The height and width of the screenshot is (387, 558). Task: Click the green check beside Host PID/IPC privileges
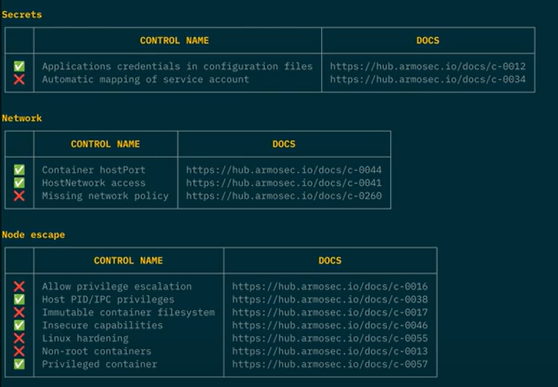[x=19, y=299]
